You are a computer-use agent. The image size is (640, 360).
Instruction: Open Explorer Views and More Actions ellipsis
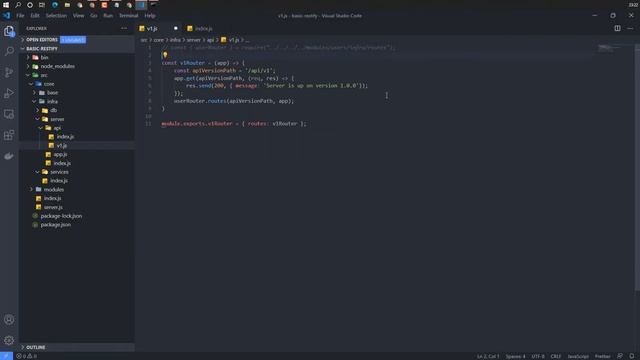pos(124,28)
